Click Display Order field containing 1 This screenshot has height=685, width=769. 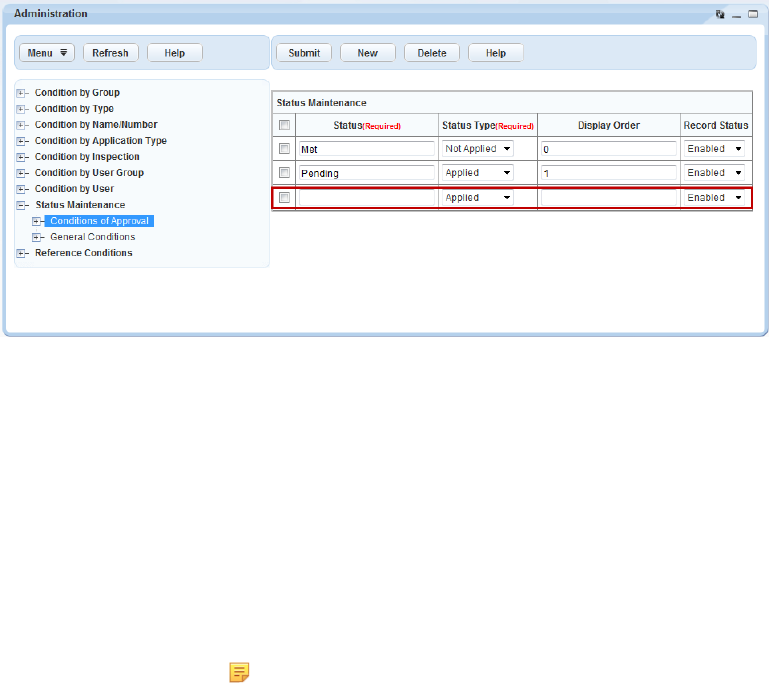point(609,173)
